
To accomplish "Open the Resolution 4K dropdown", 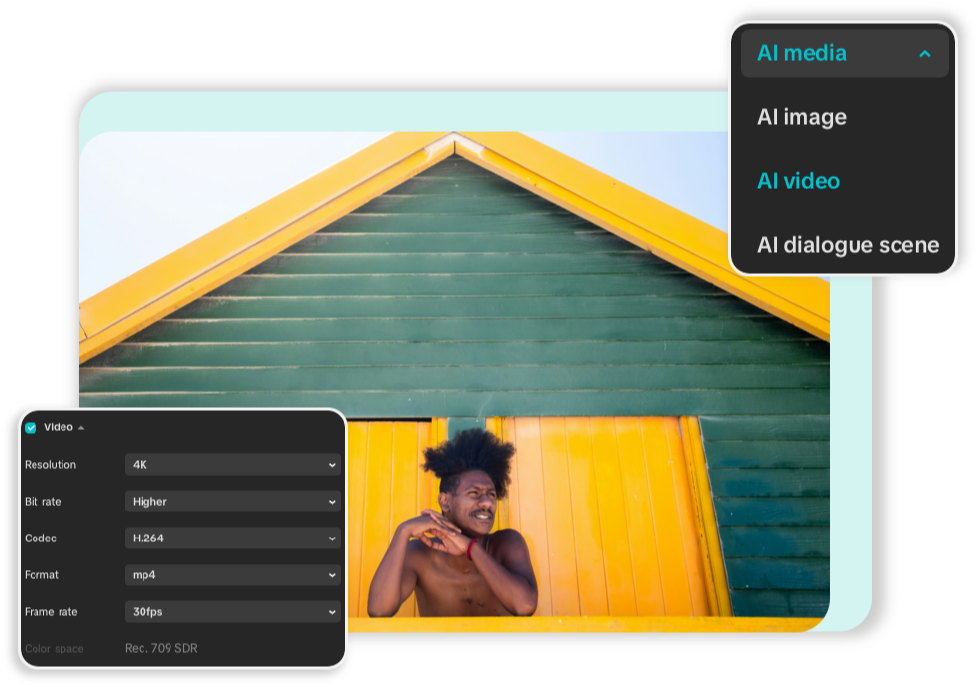I will coord(232,464).
